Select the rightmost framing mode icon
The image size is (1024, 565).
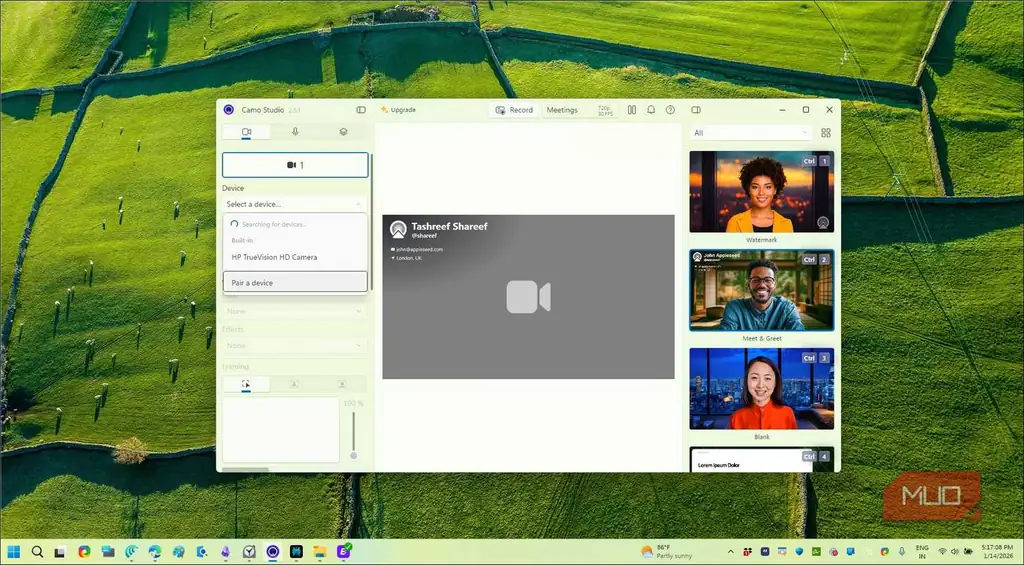point(342,384)
